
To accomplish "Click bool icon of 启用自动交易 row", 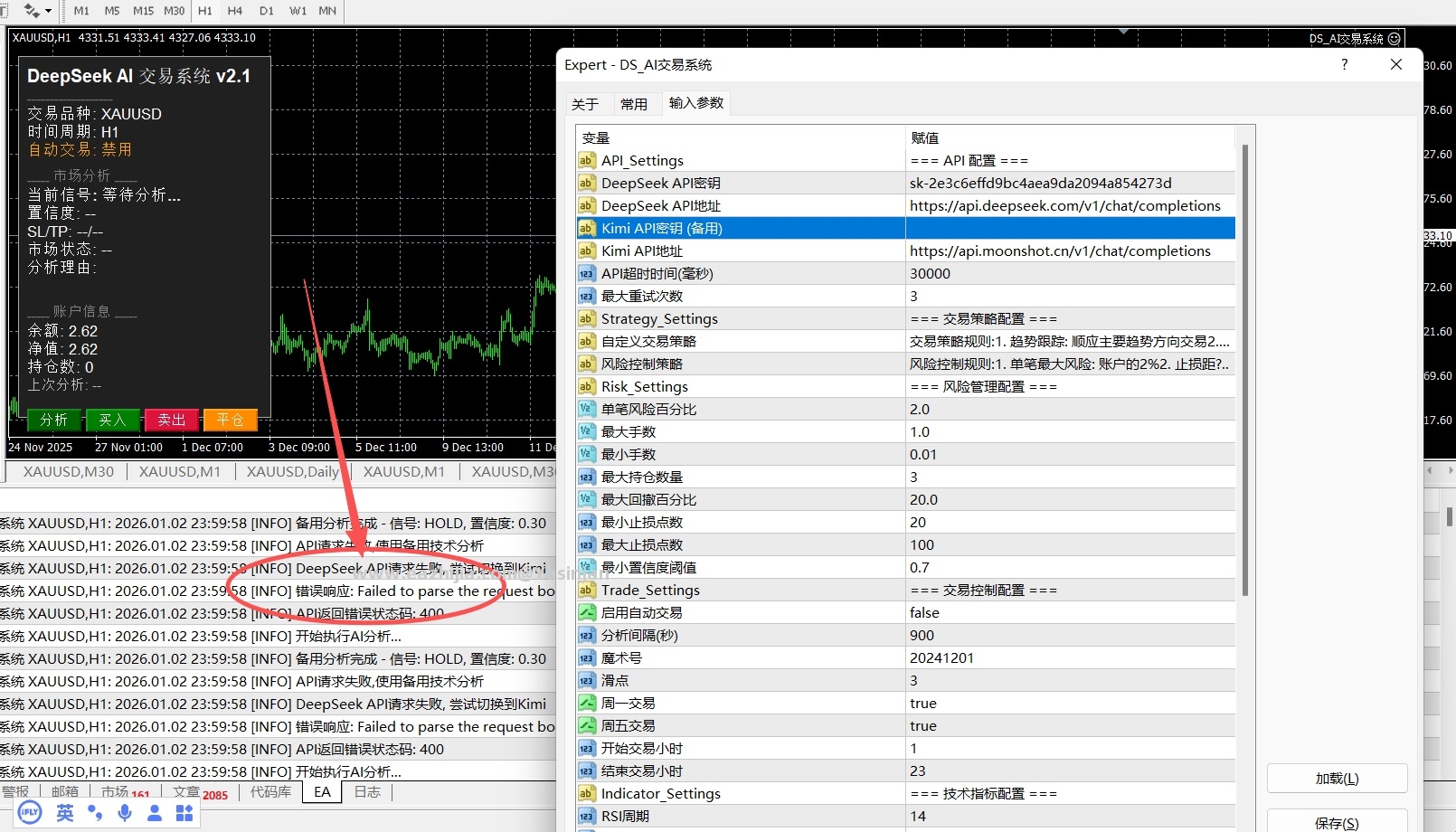I will 587,612.
